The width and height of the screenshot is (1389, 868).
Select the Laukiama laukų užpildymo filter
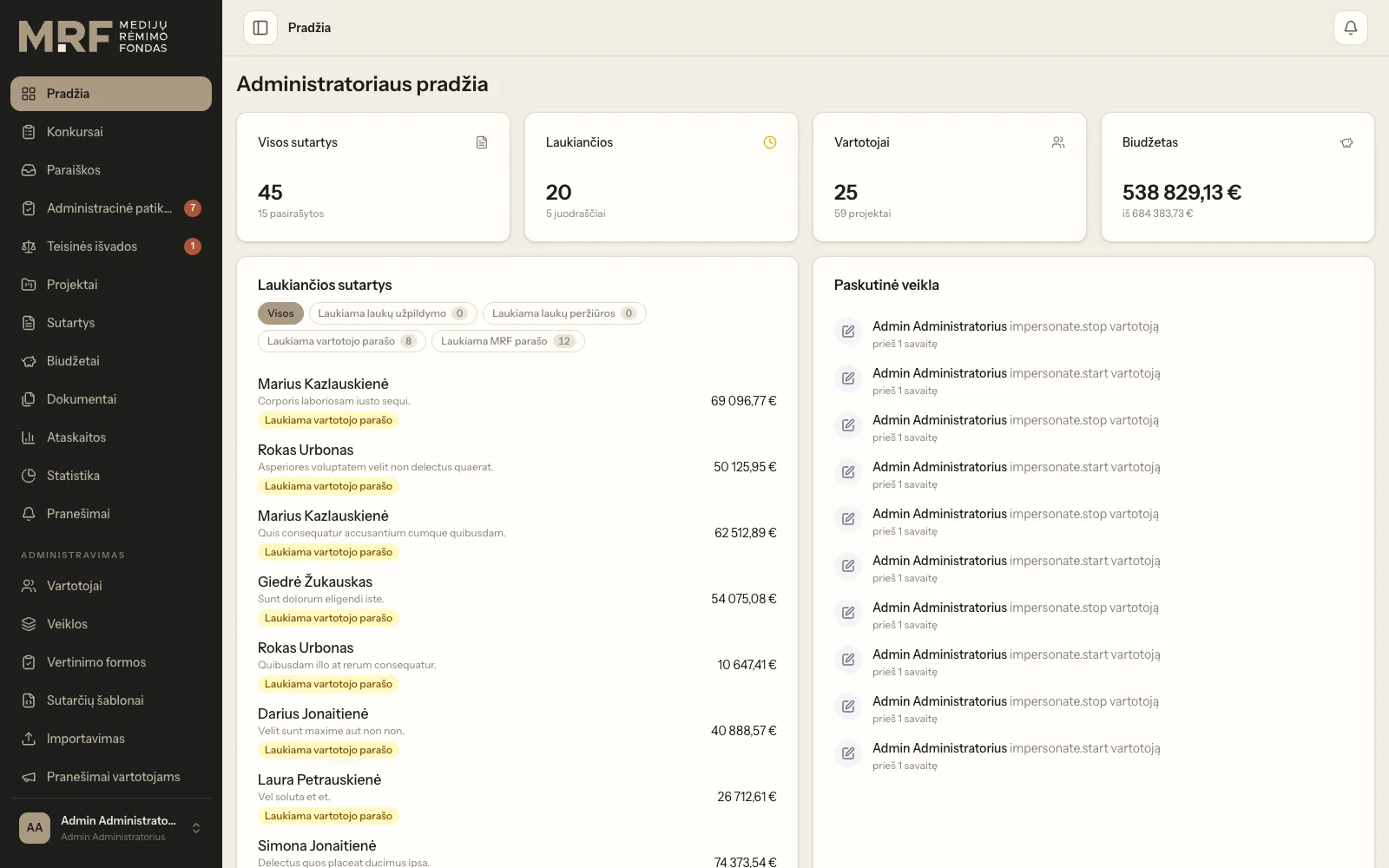point(393,313)
